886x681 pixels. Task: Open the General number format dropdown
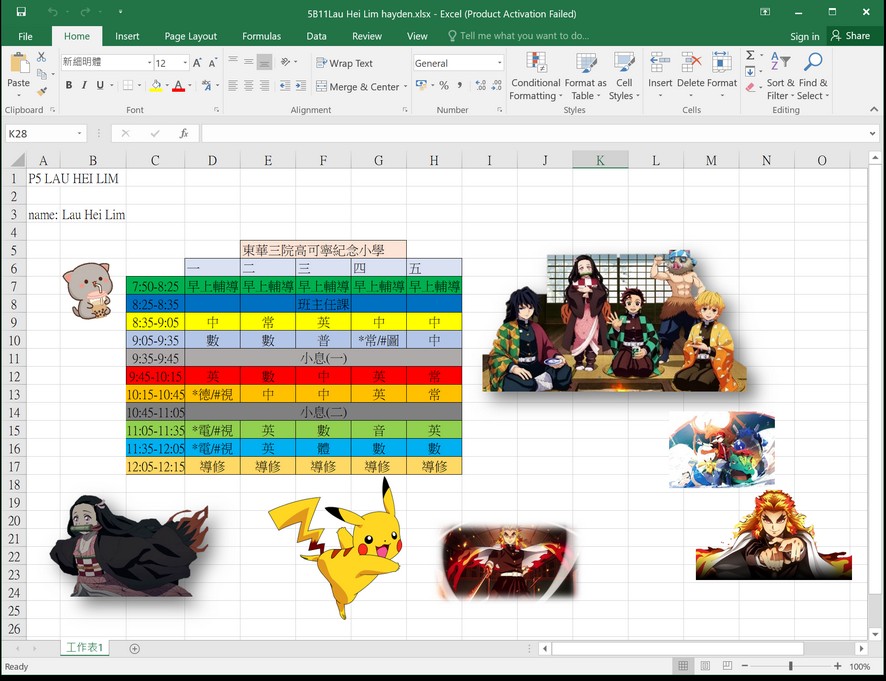[x=500, y=63]
